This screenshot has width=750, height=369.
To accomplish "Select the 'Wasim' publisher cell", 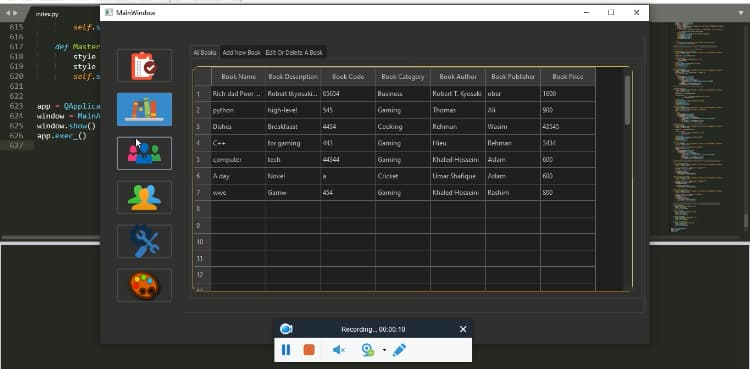I will (513, 127).
